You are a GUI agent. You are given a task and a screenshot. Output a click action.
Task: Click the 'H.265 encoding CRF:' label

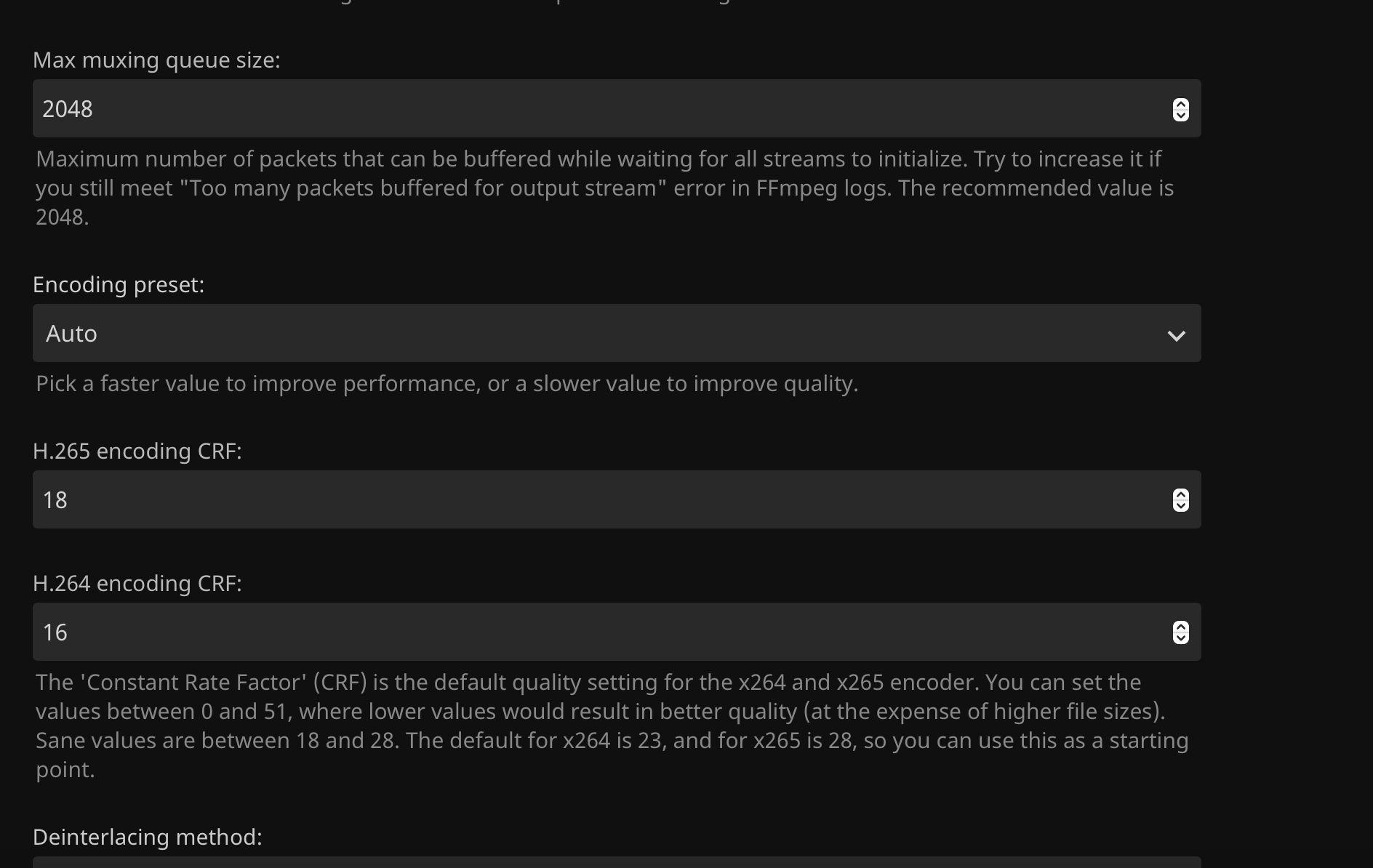point(137,451)
